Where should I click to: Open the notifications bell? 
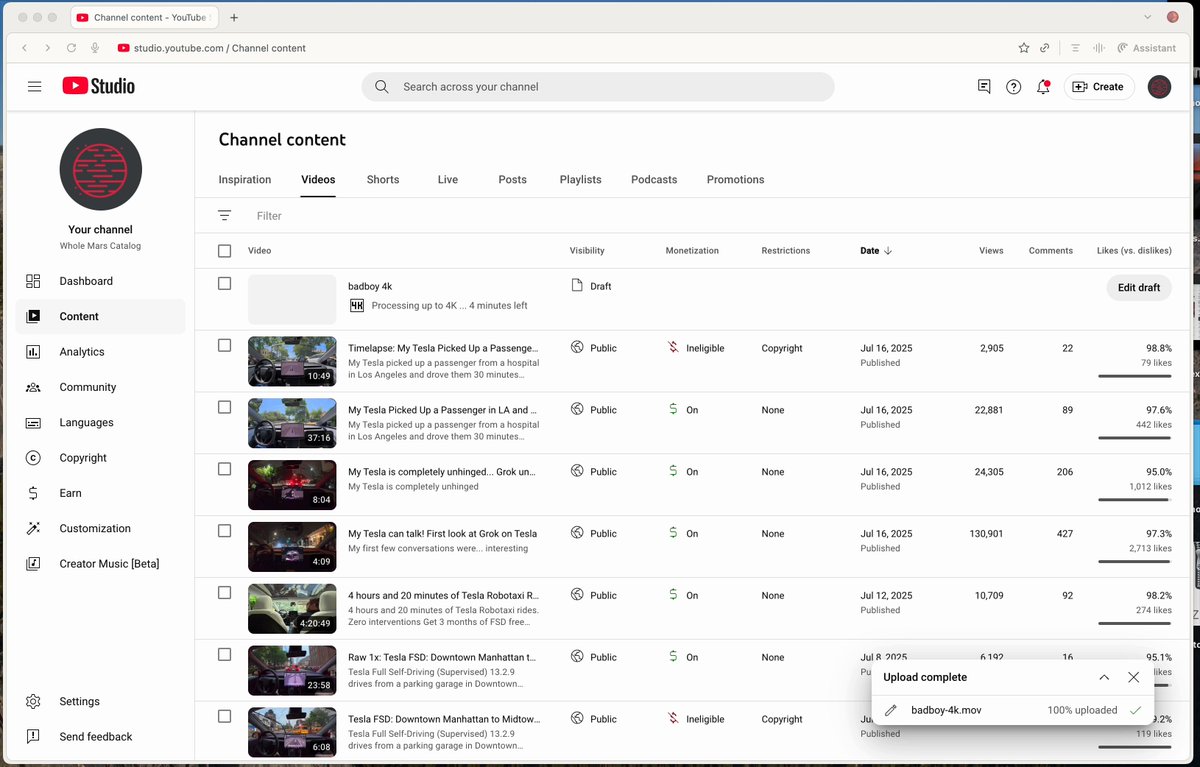tap(1043, 87)
